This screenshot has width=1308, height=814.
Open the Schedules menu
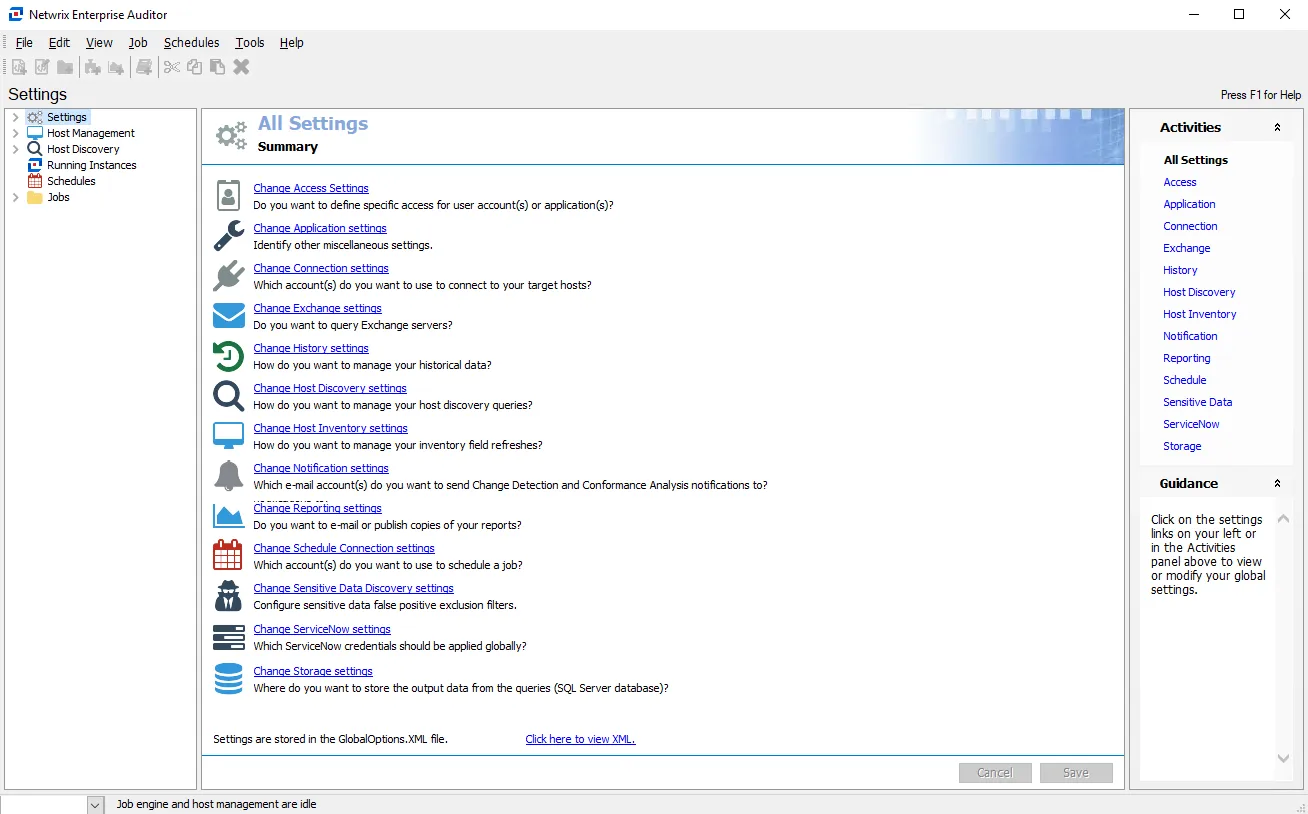point(191,43)
